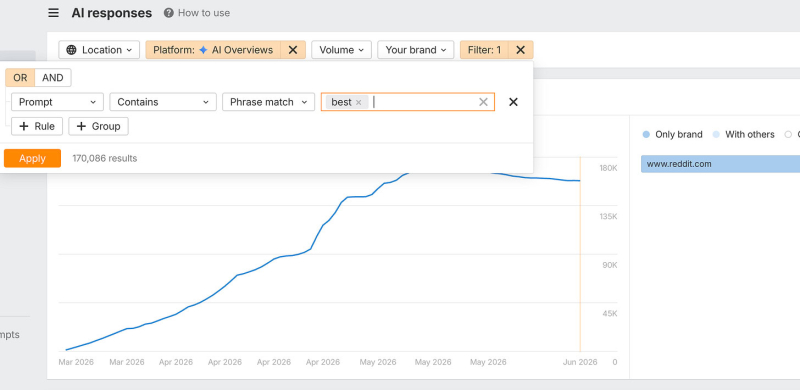Add a new Rule
Viewport: 800px width, 390px height.
tap(37, 127)
